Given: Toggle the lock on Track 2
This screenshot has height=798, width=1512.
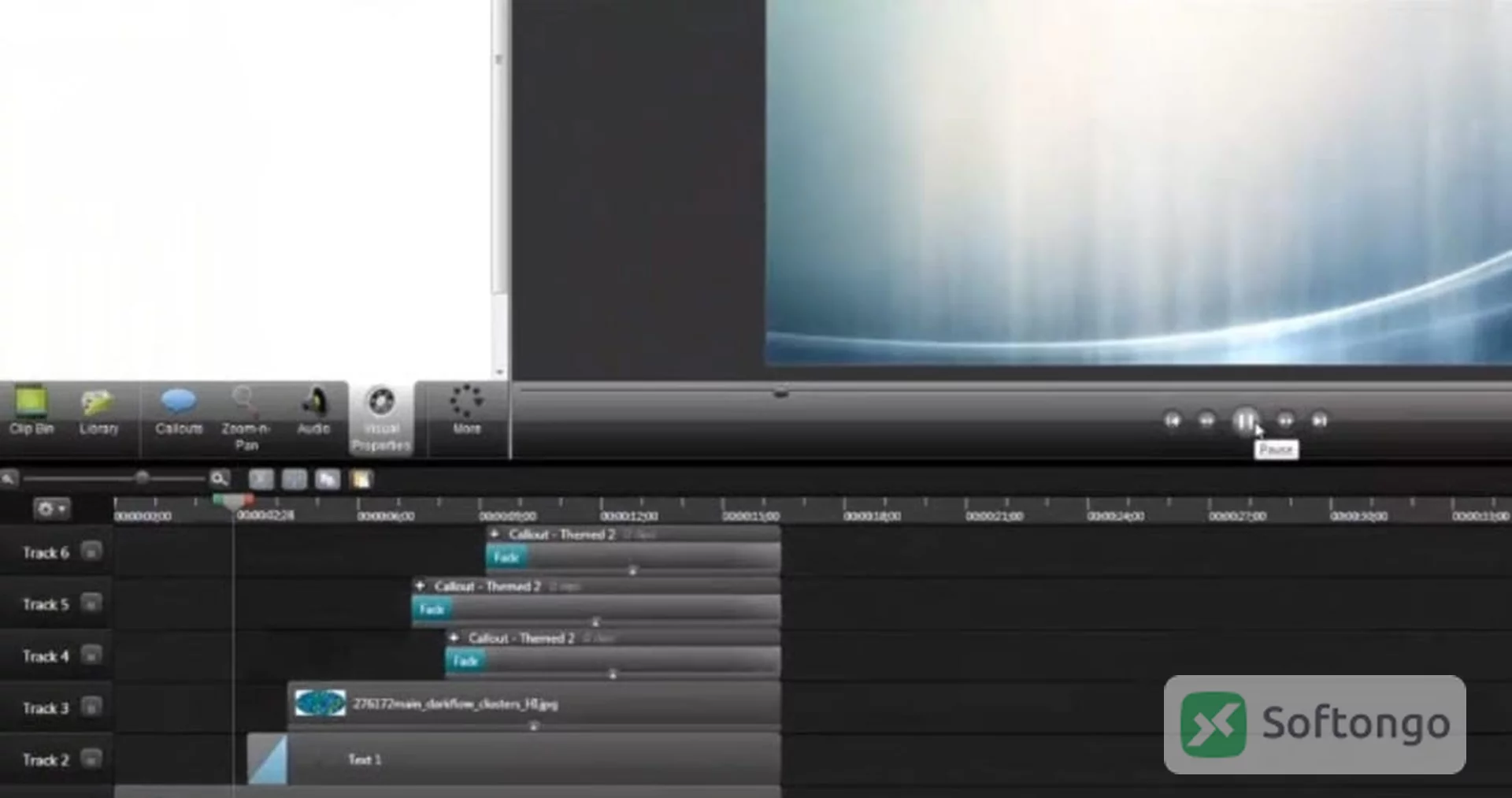Looking at the screenshot, I should 91,759.
